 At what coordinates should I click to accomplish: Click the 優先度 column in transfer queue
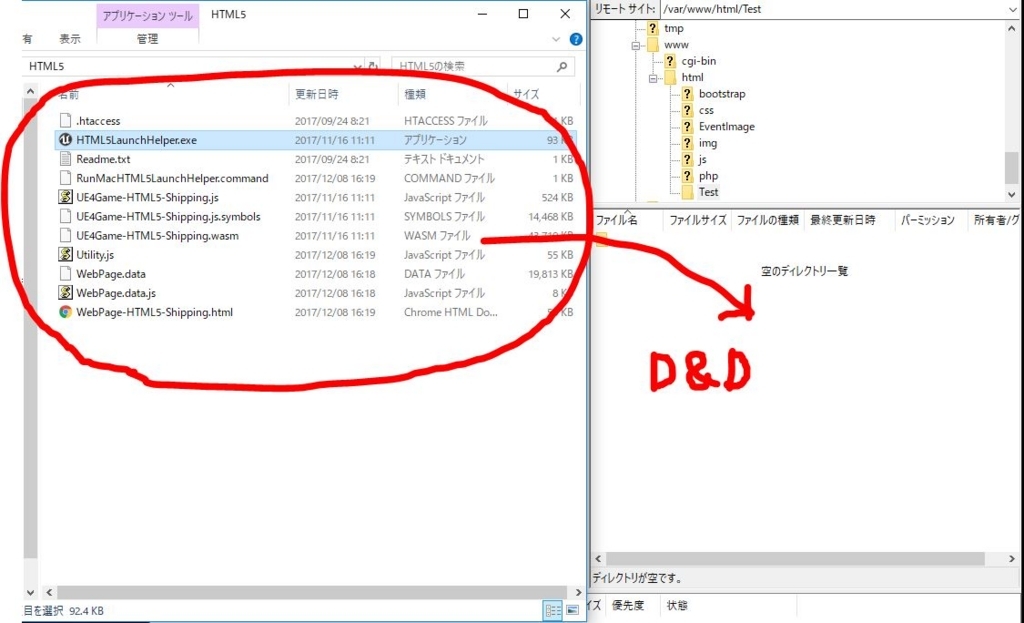pyautogui.click(x=628, y=605)
